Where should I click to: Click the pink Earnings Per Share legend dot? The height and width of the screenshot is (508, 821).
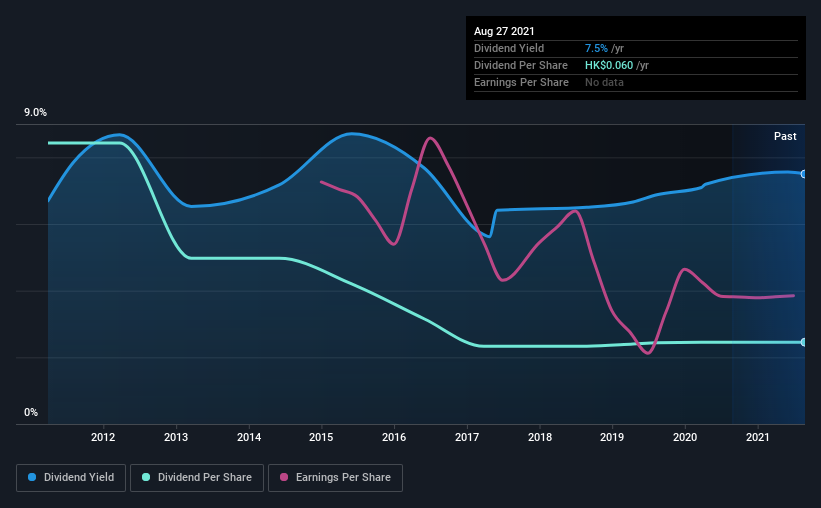(x=284, y=477)
